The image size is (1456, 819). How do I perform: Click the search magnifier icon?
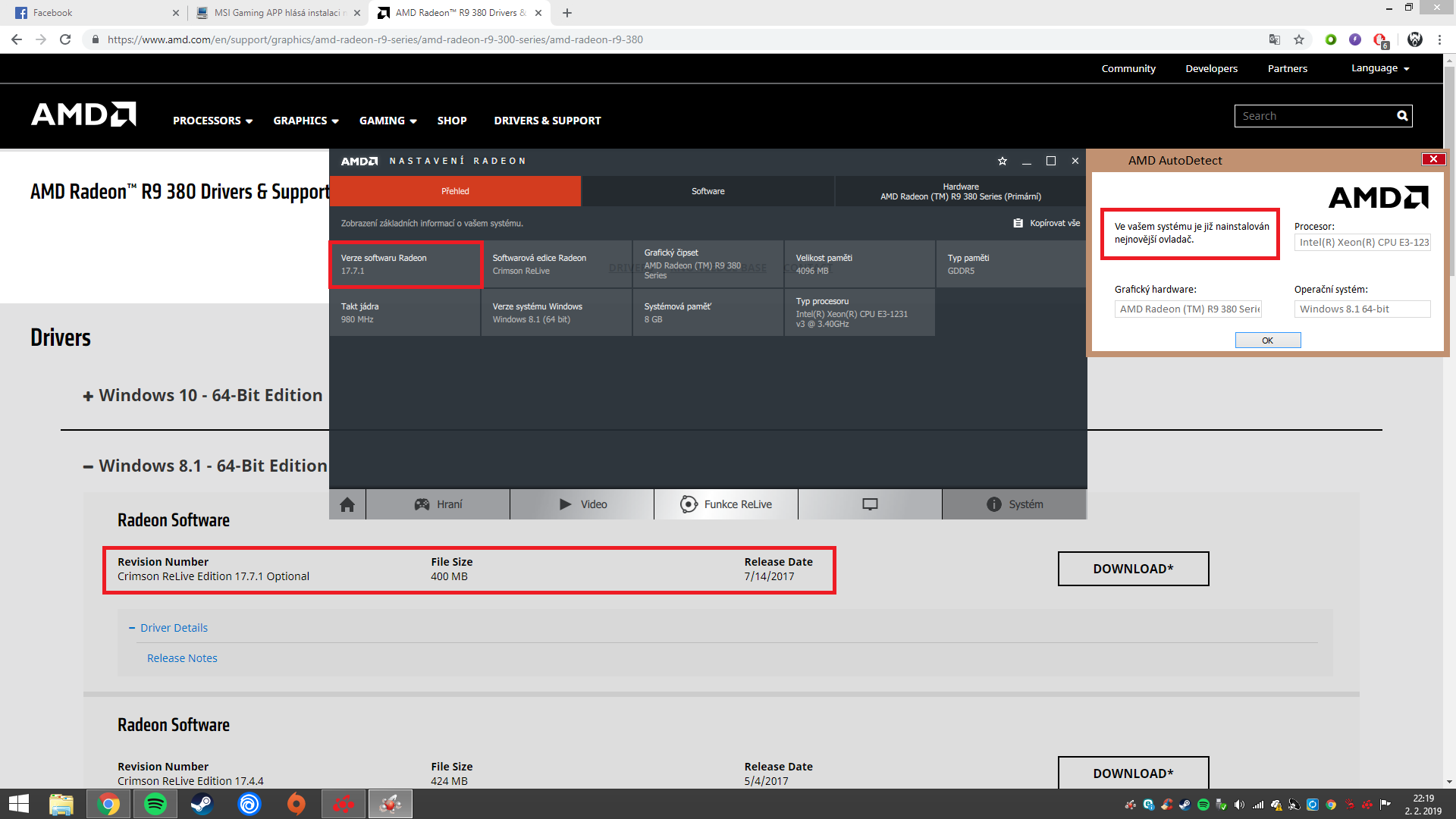pyautogui.click(x=1402, y=116)
